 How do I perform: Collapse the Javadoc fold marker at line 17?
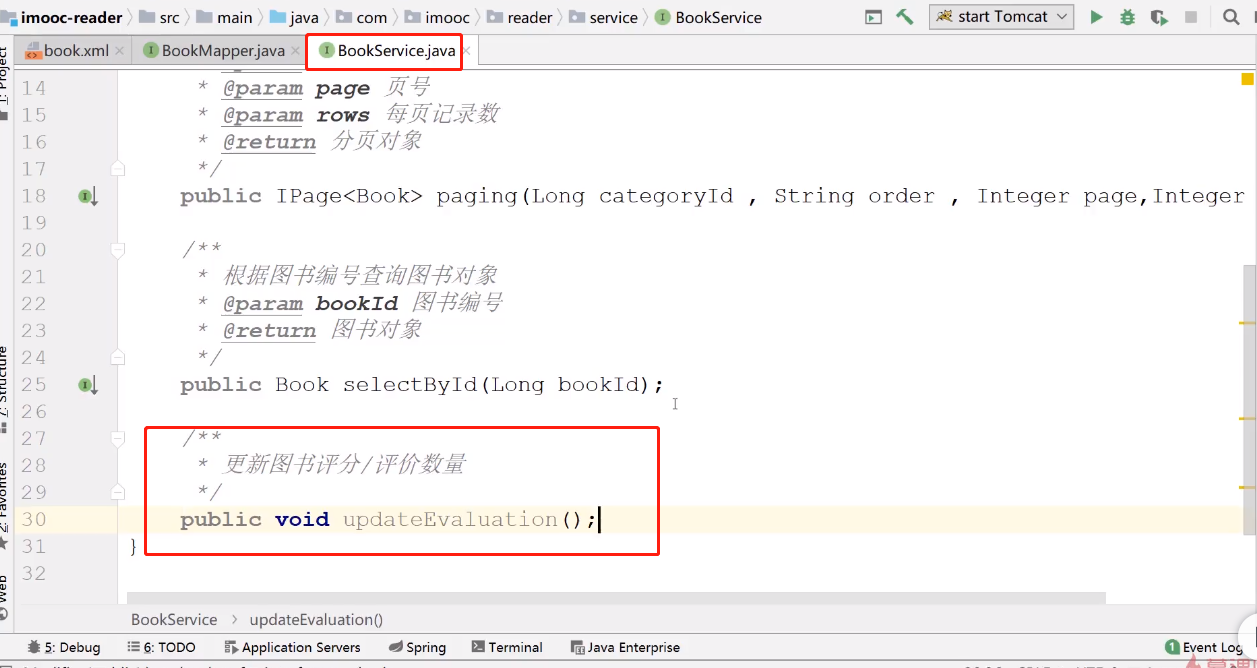(118, 169)
